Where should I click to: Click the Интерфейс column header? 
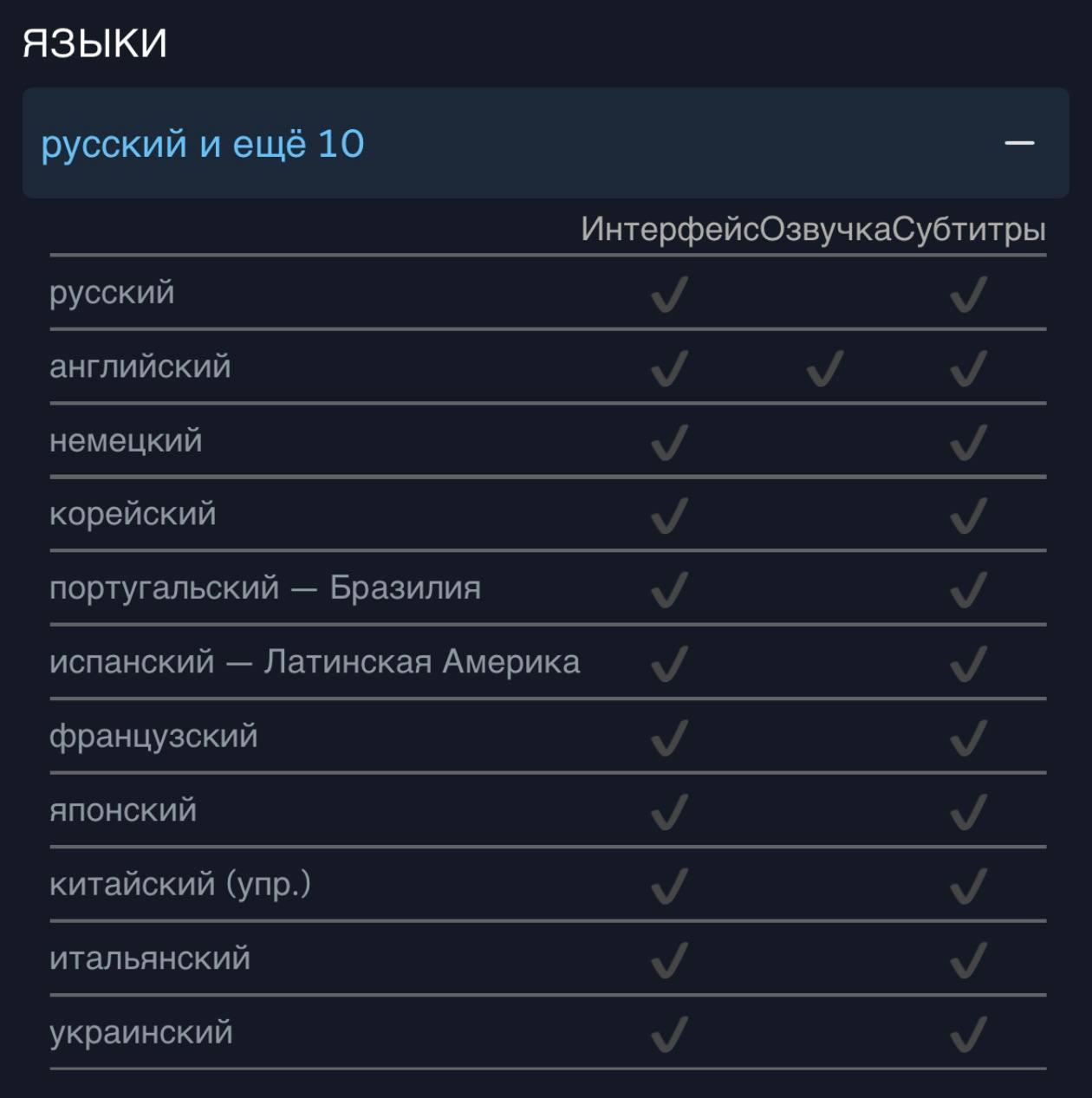669,230
